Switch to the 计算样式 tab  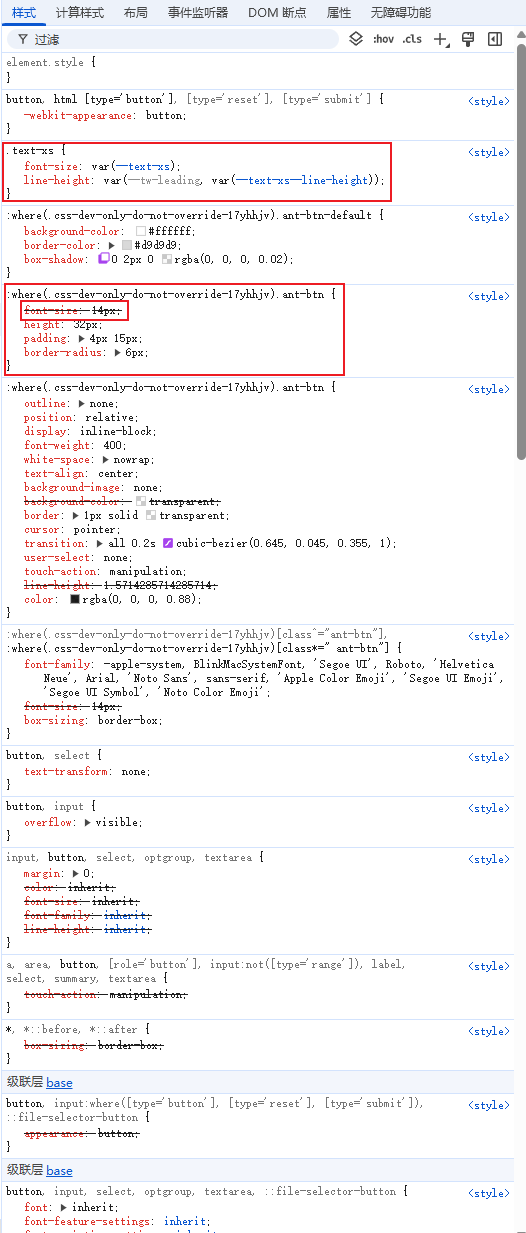coord(80,12)
